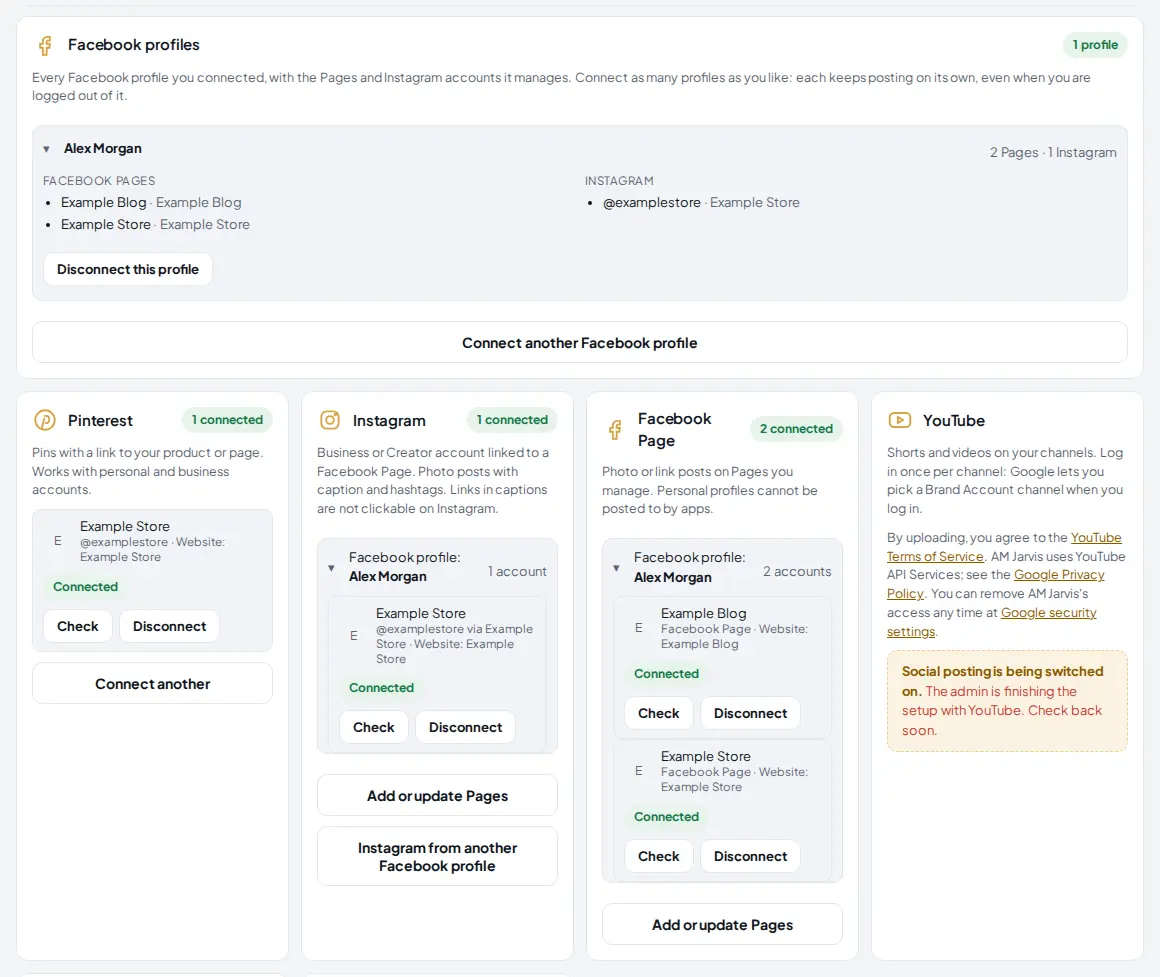Click the Pinterest logo icon

[45, 420]
